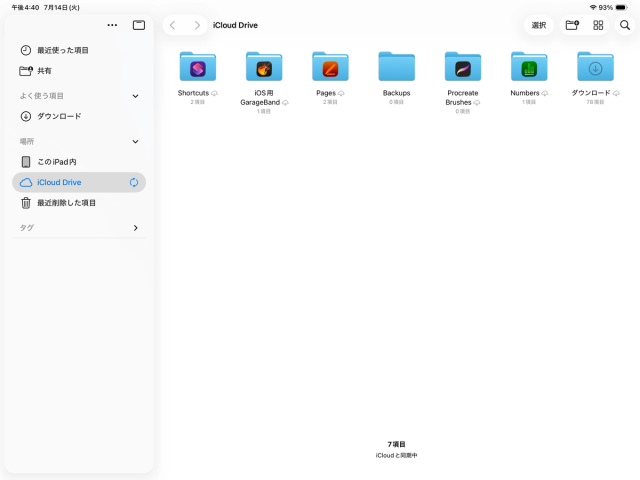Create a new folder with toolbar icon
This screenshot has height=480, width=640.
pyautogui.click(x=572, y=25)
